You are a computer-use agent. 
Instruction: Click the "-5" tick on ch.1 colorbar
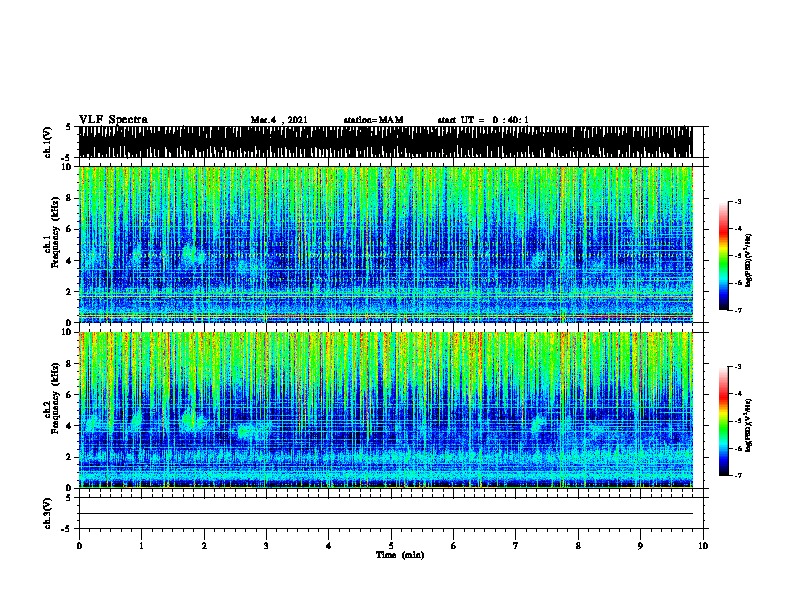(x=738, y=256)
